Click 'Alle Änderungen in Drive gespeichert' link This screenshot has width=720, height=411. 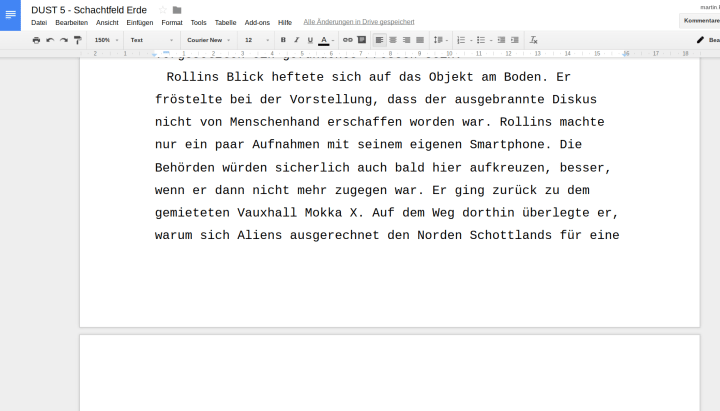tap(359, 22)
